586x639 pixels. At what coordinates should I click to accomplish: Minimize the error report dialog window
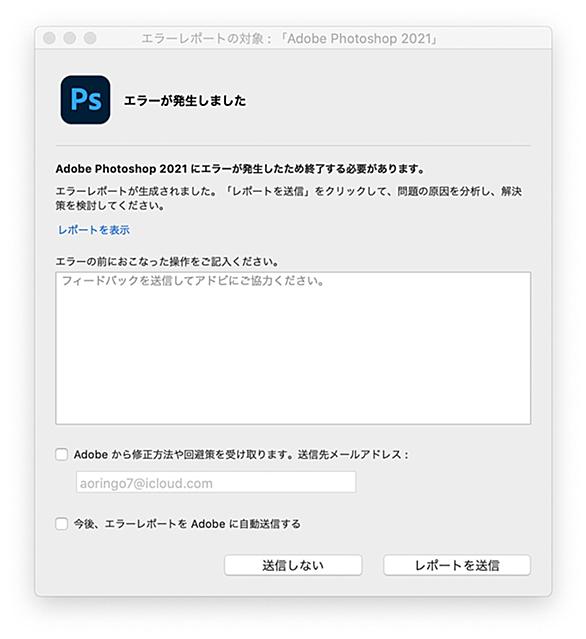click(x=70, y=38)
